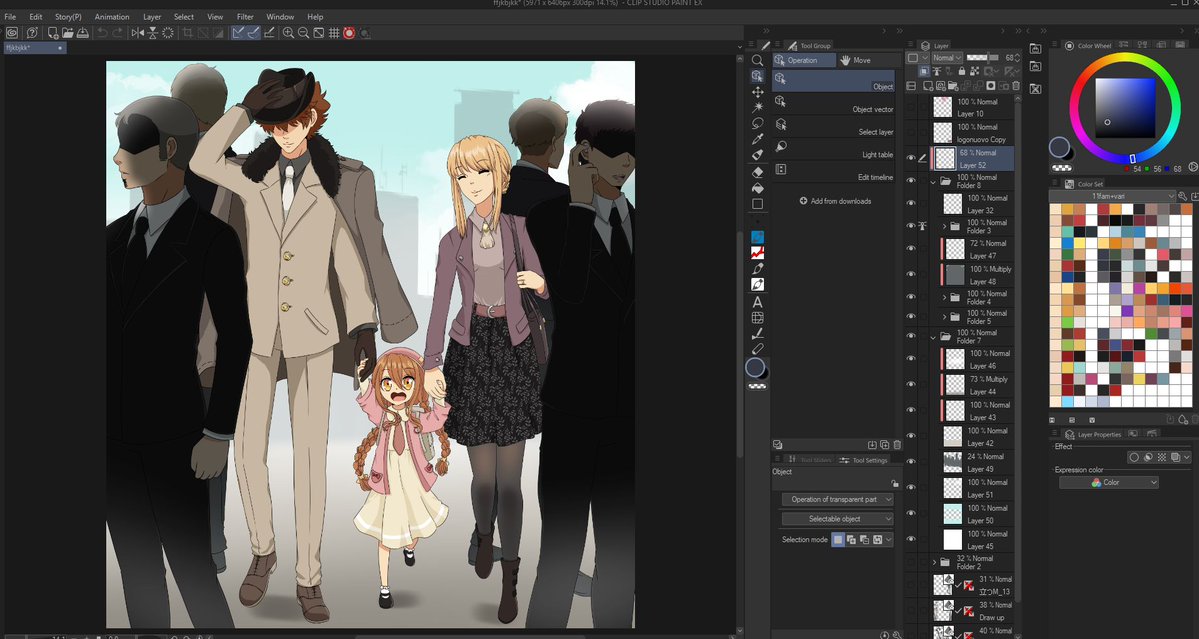The width and height of the screenshot is (1199, 639).
Task: Open Operation of transparent part dropdown
Action: [837, 499]
